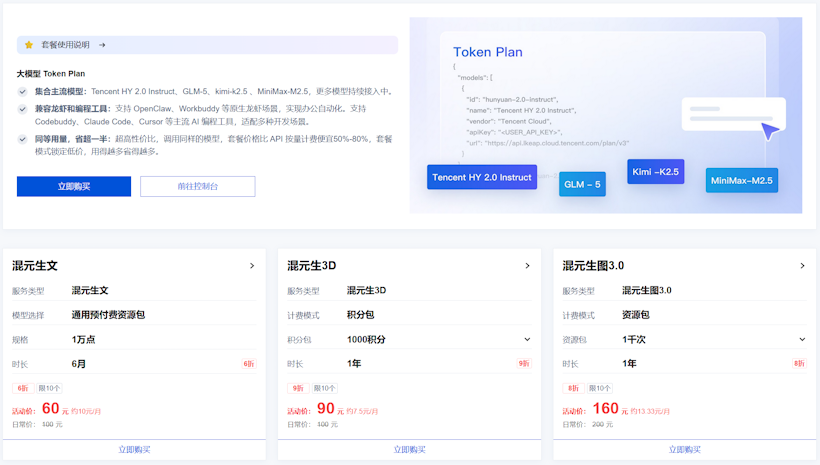Viewport: 820px width, 465px height.
Task: Click the 约13.33元/月 monthly price note
Action: [650, 412]
